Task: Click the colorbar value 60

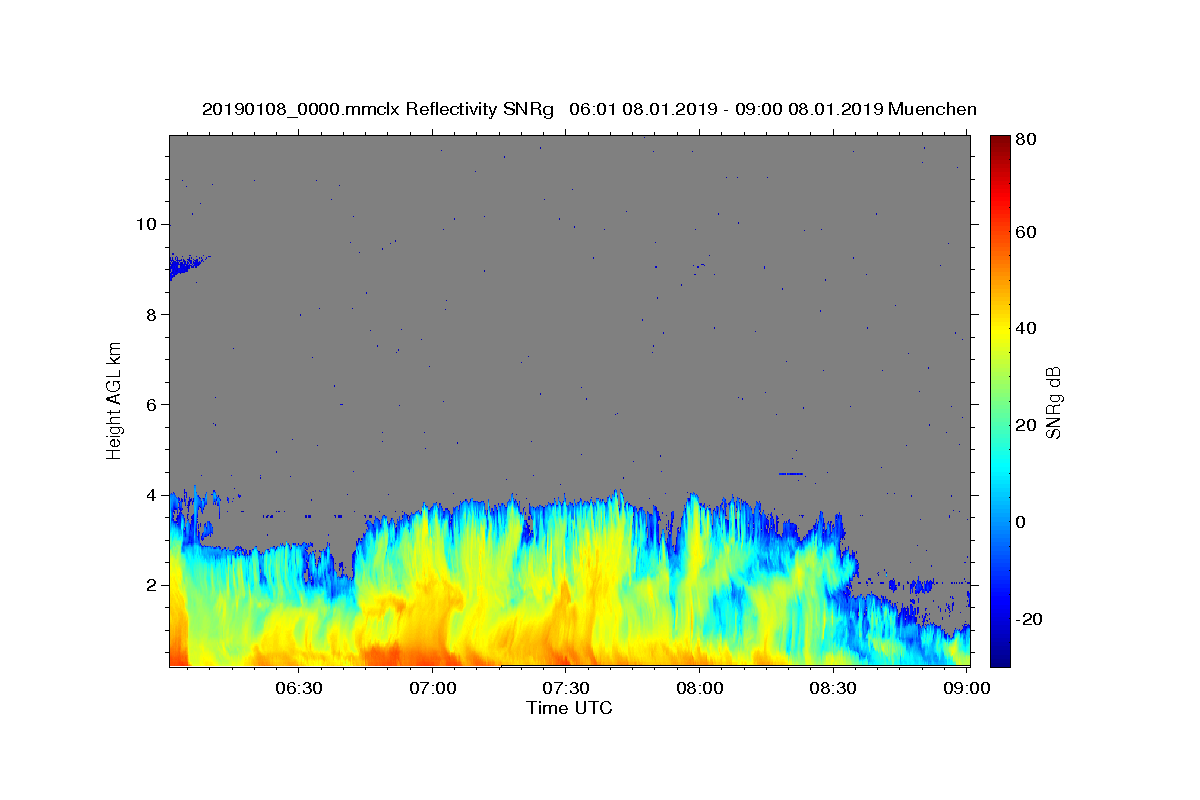Action: coord(1028,232)
